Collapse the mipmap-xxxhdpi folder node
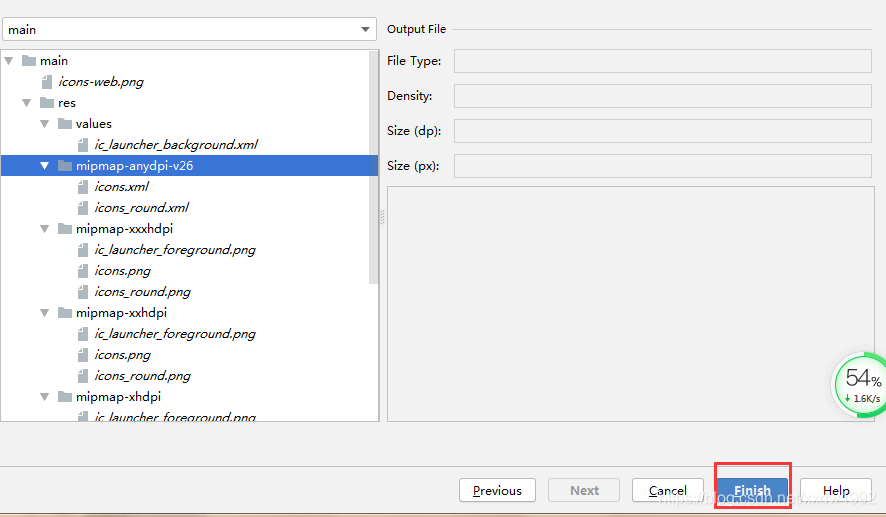The width and height of the screenshot is (886, 517). (x=45, y=229)
